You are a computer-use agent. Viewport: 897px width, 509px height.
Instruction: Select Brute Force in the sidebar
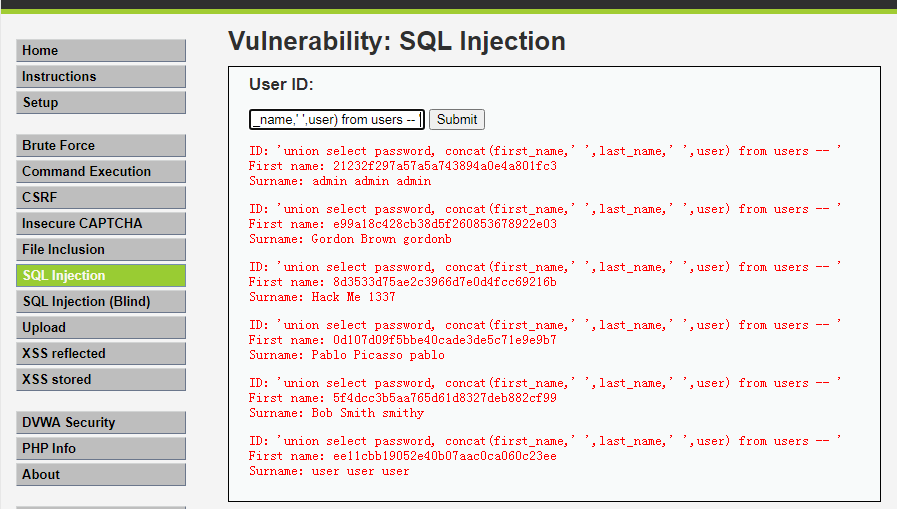(x=100, y=146)
